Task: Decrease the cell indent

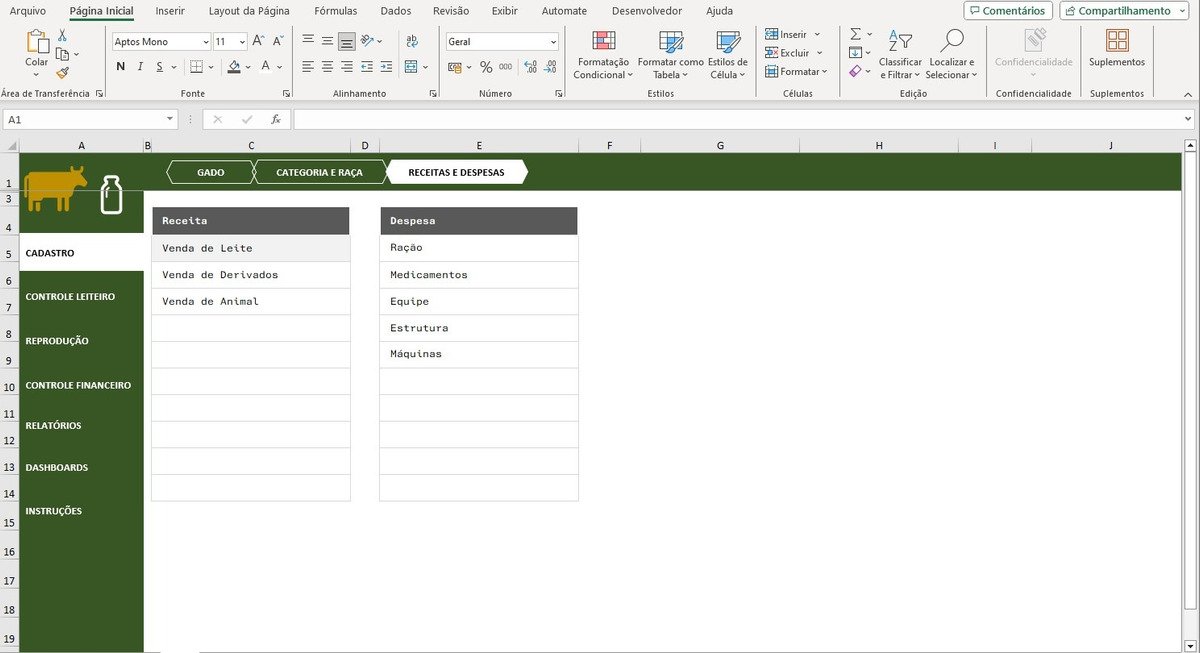Action: [x=367, y=67]
